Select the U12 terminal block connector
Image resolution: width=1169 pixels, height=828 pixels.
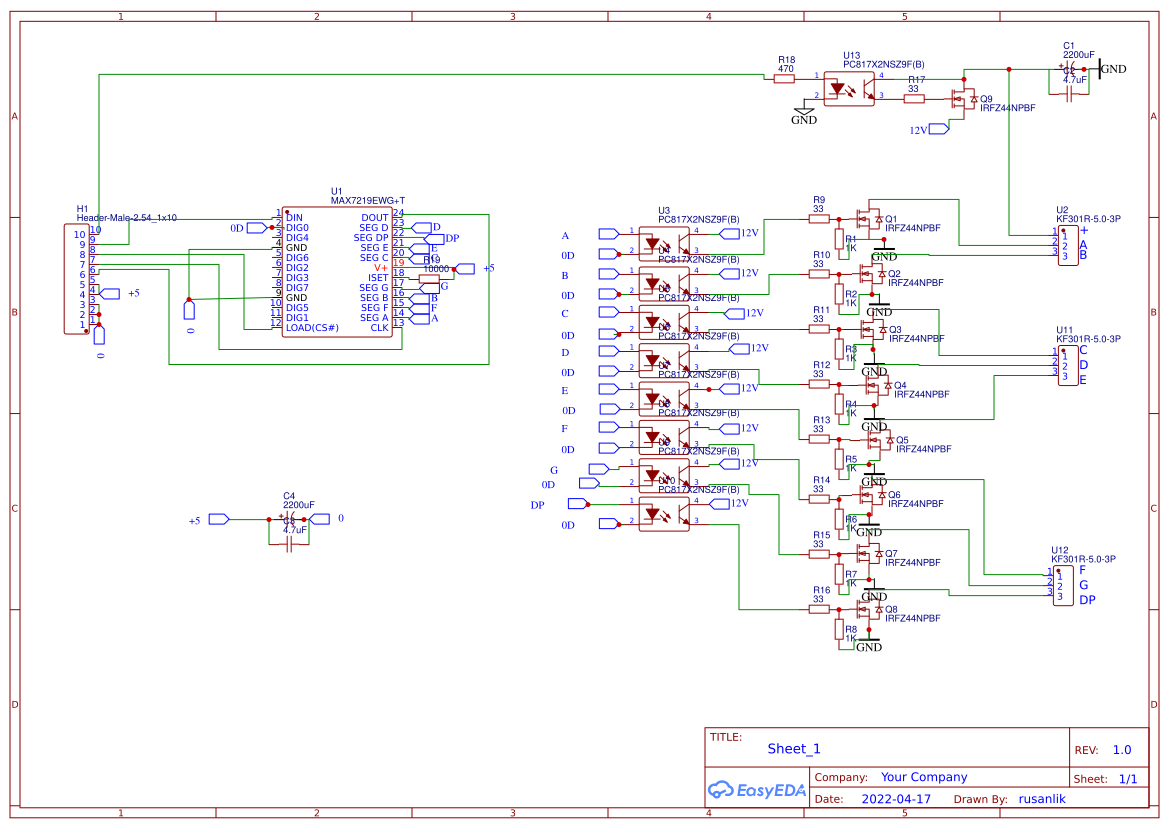(x=1063, y=584)
